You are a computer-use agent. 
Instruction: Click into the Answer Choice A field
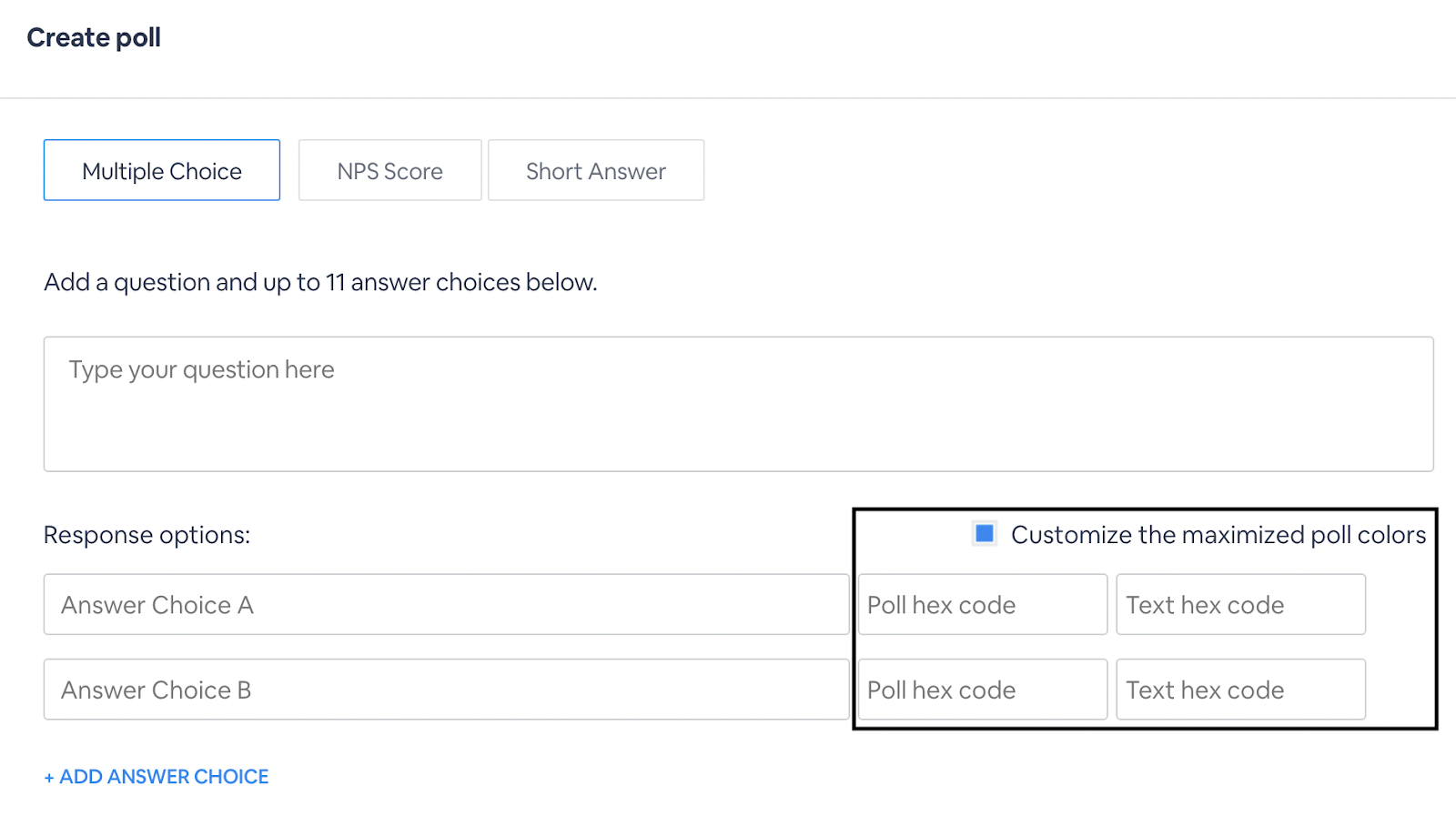point(446,604)
